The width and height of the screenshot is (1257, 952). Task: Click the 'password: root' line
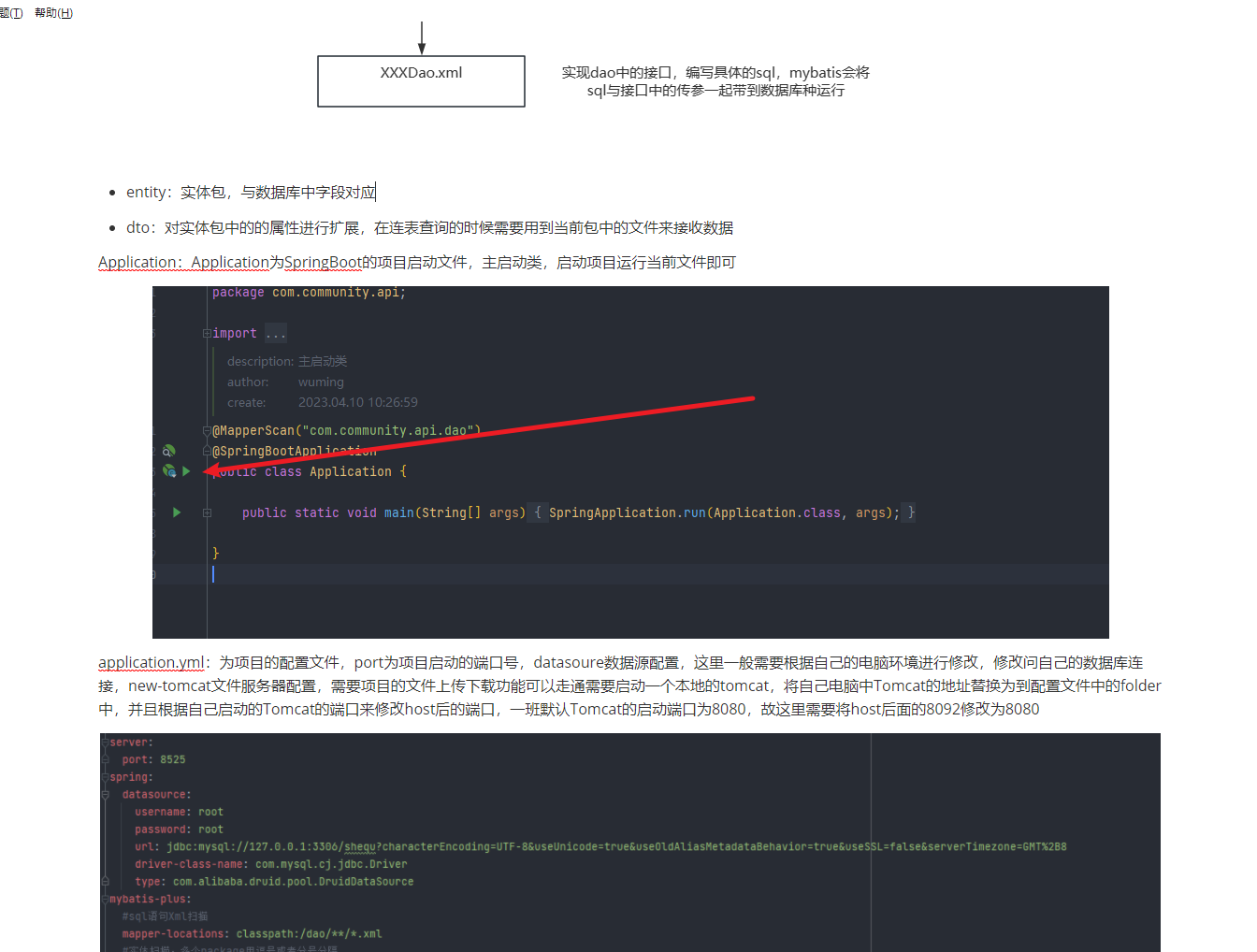click(x=179, y=829)
